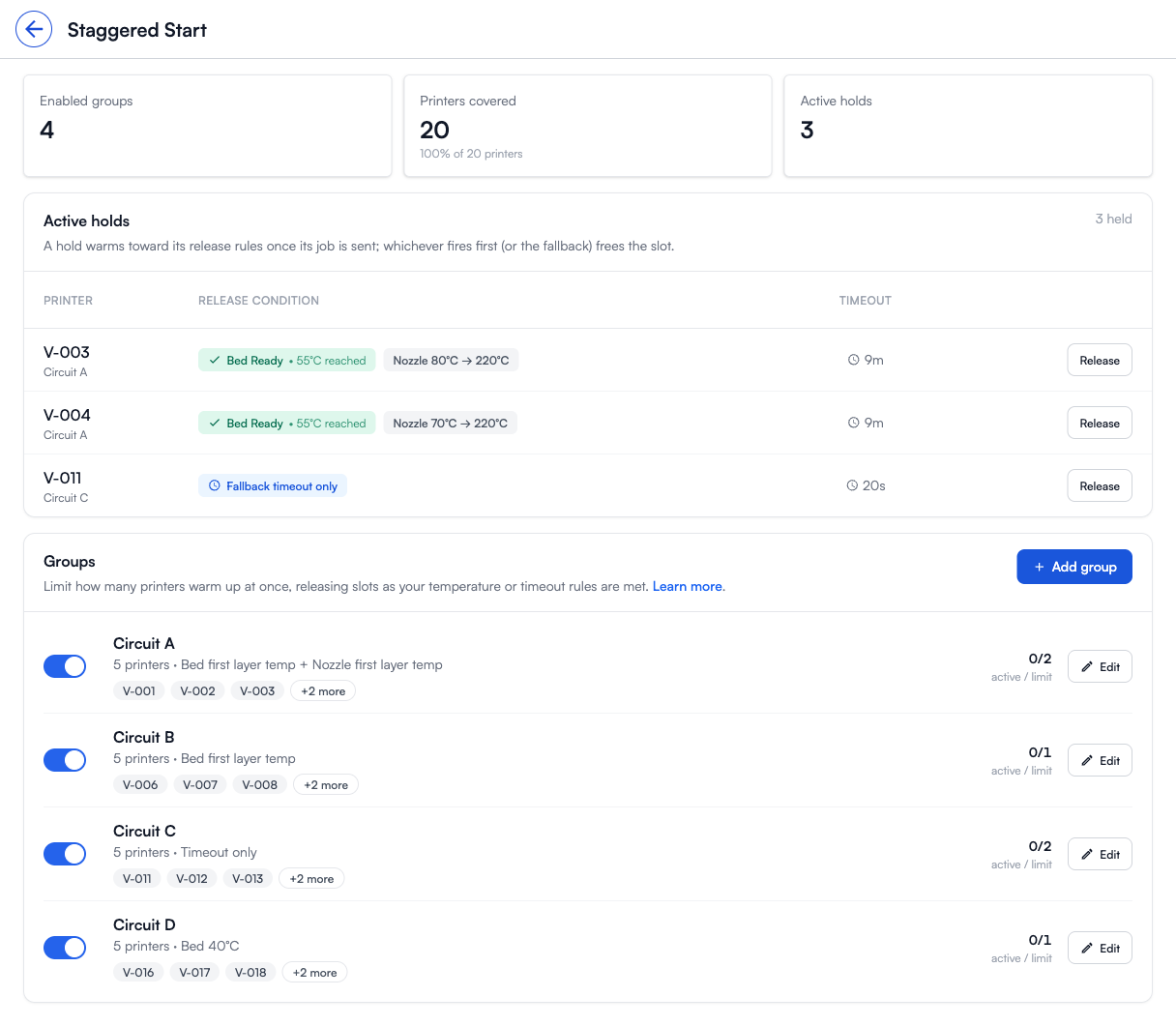The width and height of the screenshot is (1176, 1026).
Task: Click the V-018 printer chip
Action: tap(250, 973)
